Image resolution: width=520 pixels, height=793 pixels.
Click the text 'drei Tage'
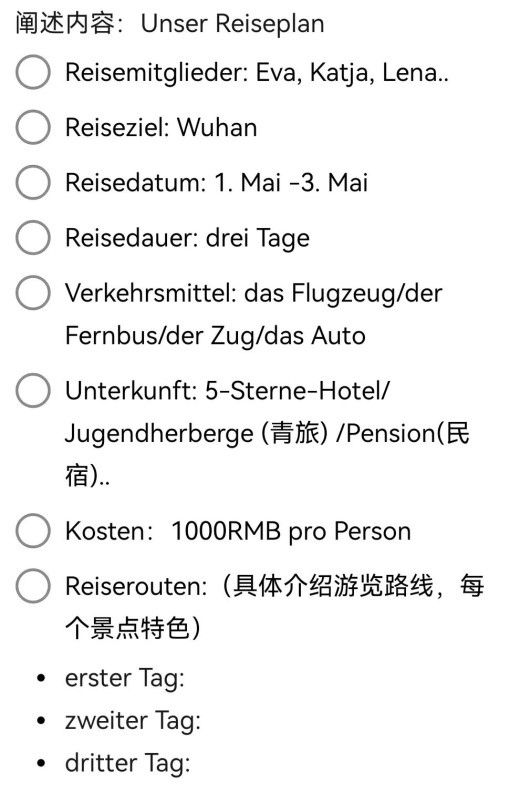[x=257, y=238]
